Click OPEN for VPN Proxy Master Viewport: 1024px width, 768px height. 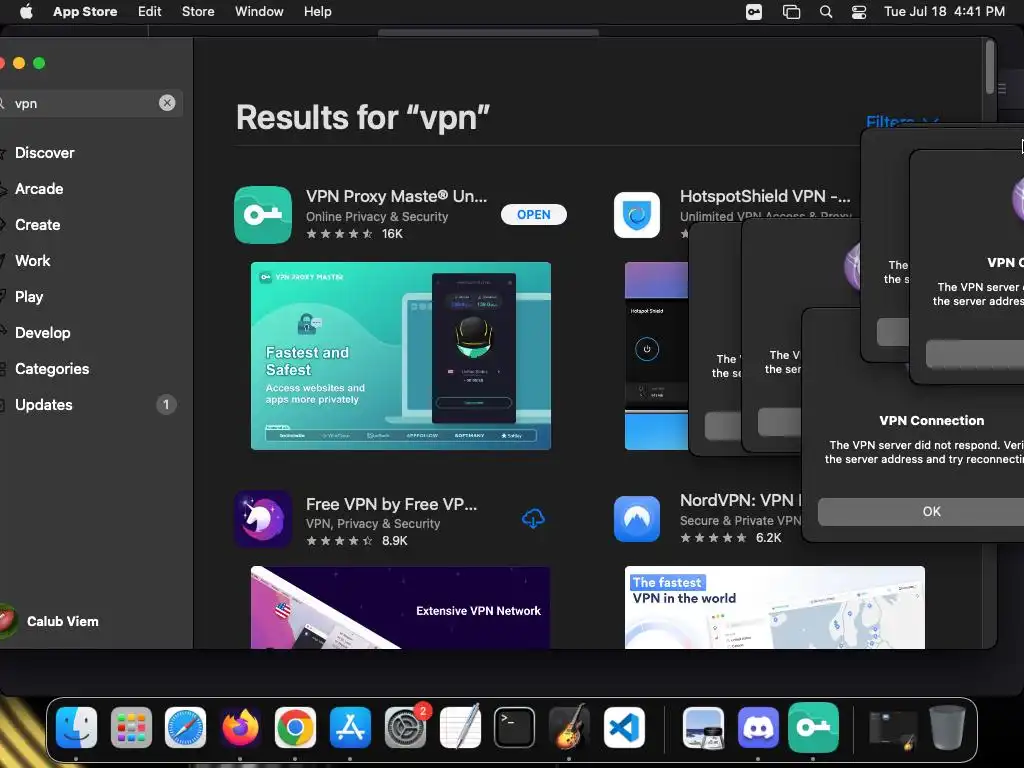(x=534, y=215)
